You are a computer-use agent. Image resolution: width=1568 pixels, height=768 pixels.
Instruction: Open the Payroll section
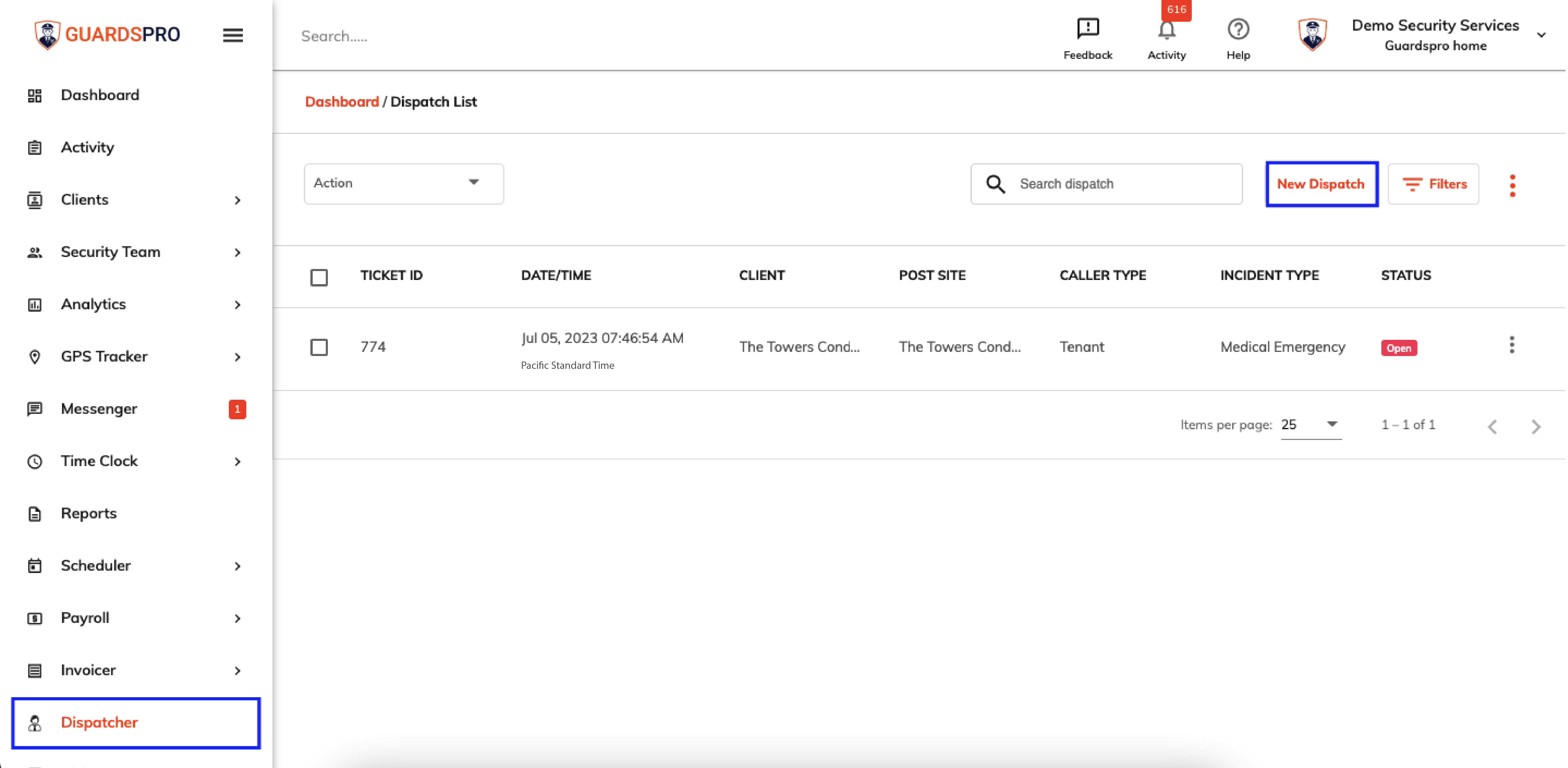(x=85, y=618)
